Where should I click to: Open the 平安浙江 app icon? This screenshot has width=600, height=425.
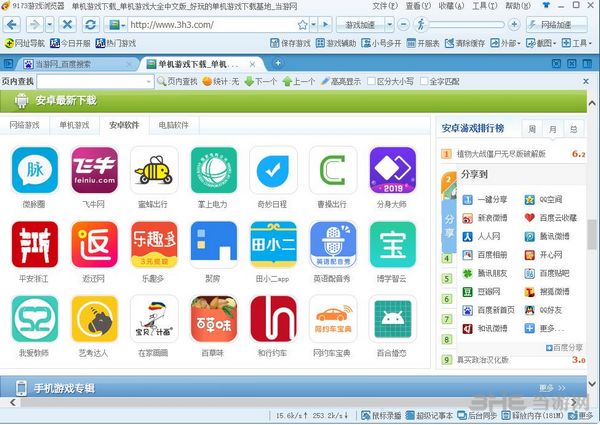point(35,244)
